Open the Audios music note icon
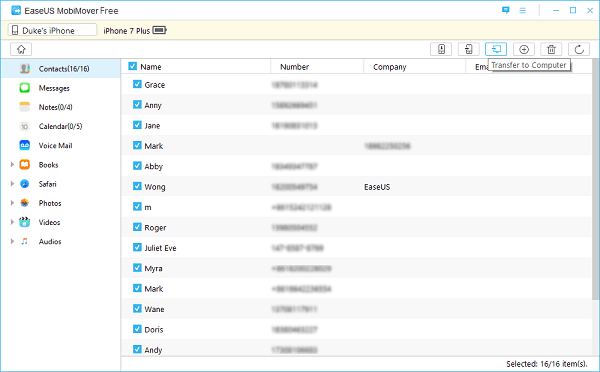Image resolution: width=600 pixels, height=372 pixels. point(24,241)
